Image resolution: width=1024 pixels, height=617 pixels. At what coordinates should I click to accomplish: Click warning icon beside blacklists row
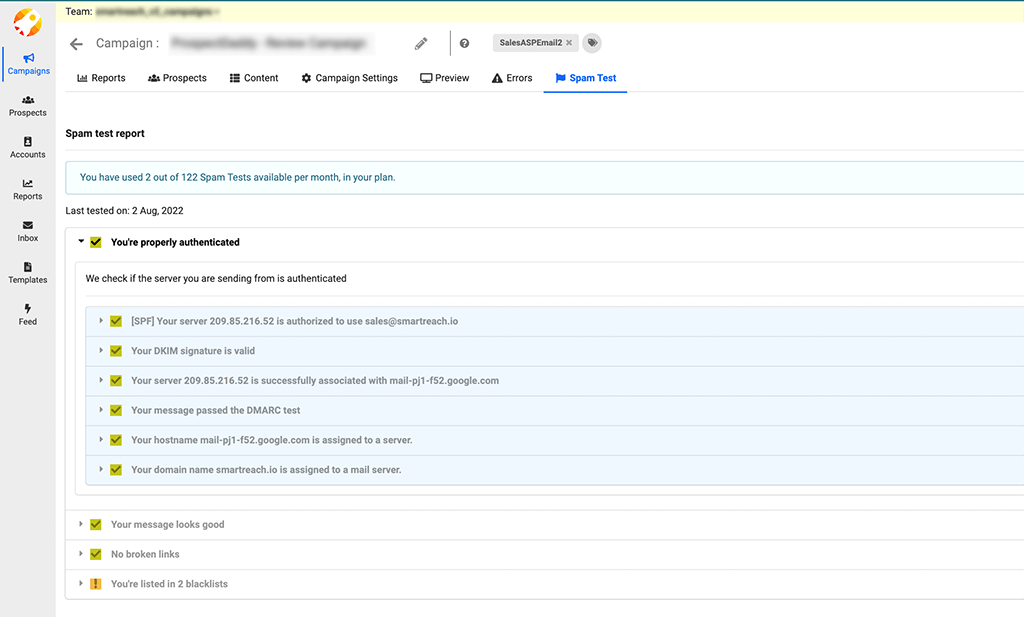click(96, 584)
